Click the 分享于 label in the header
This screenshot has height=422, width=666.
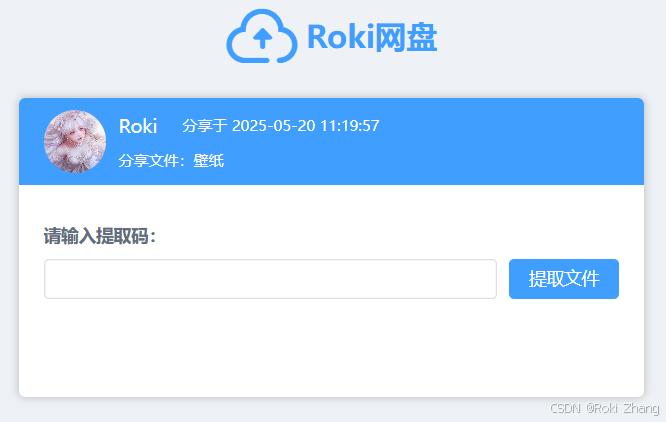coord(205,126)
